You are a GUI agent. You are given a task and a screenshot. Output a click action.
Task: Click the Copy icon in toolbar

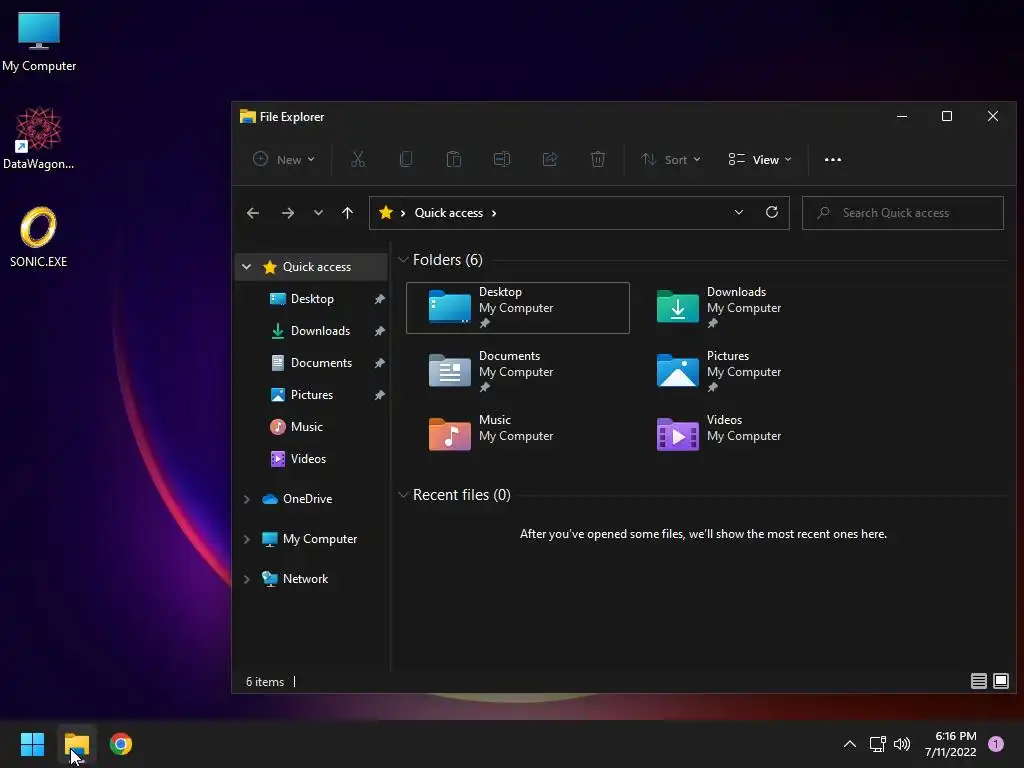pos(406,159)
